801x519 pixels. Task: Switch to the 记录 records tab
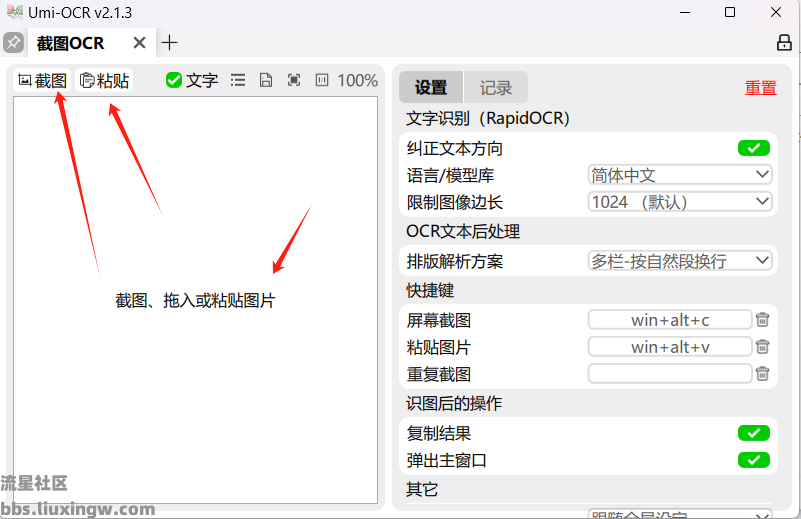coord(496,87)
